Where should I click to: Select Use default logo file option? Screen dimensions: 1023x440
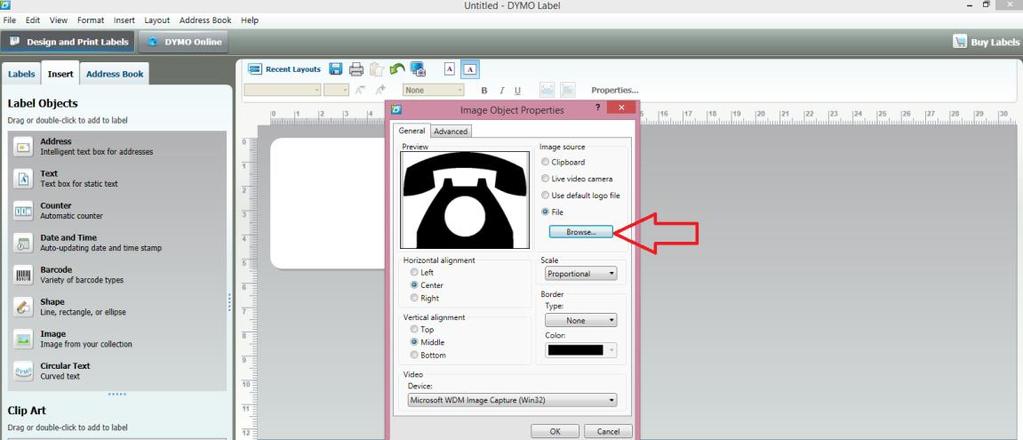pos(545,195)
